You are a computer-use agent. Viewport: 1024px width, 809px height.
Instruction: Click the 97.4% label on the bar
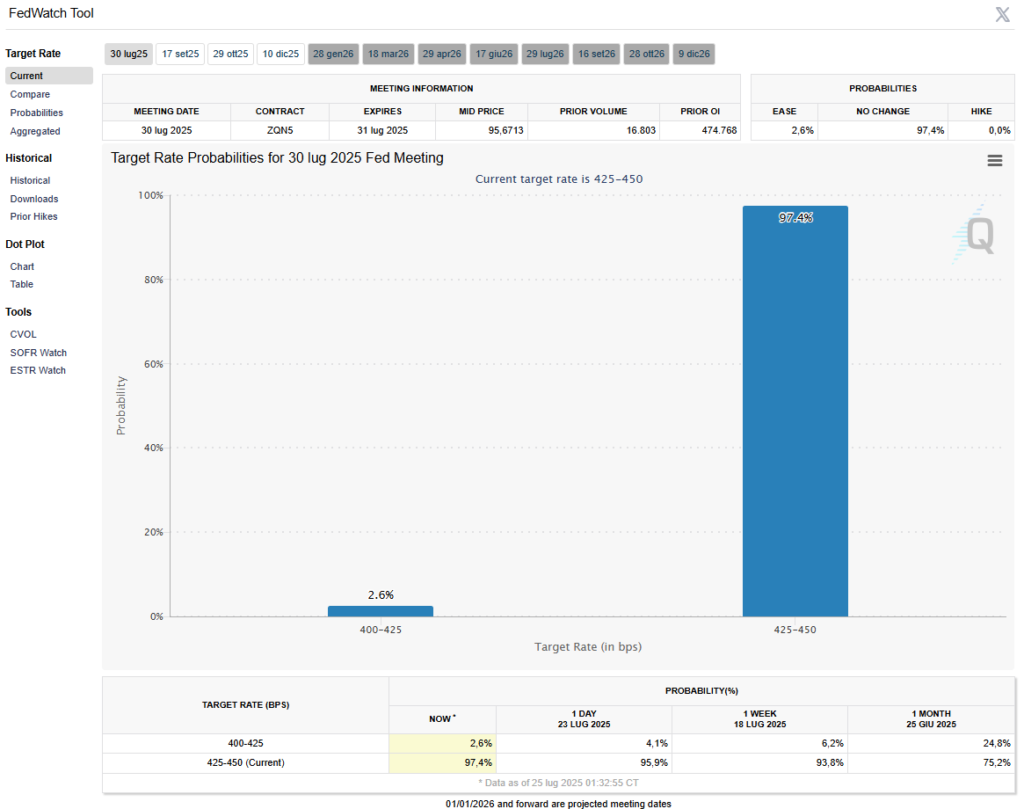click(x=795, y=218)
